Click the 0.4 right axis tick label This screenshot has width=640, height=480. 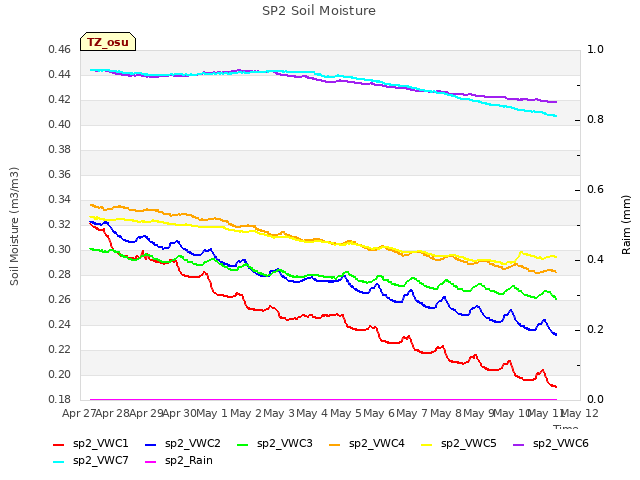tap(595, 260)
